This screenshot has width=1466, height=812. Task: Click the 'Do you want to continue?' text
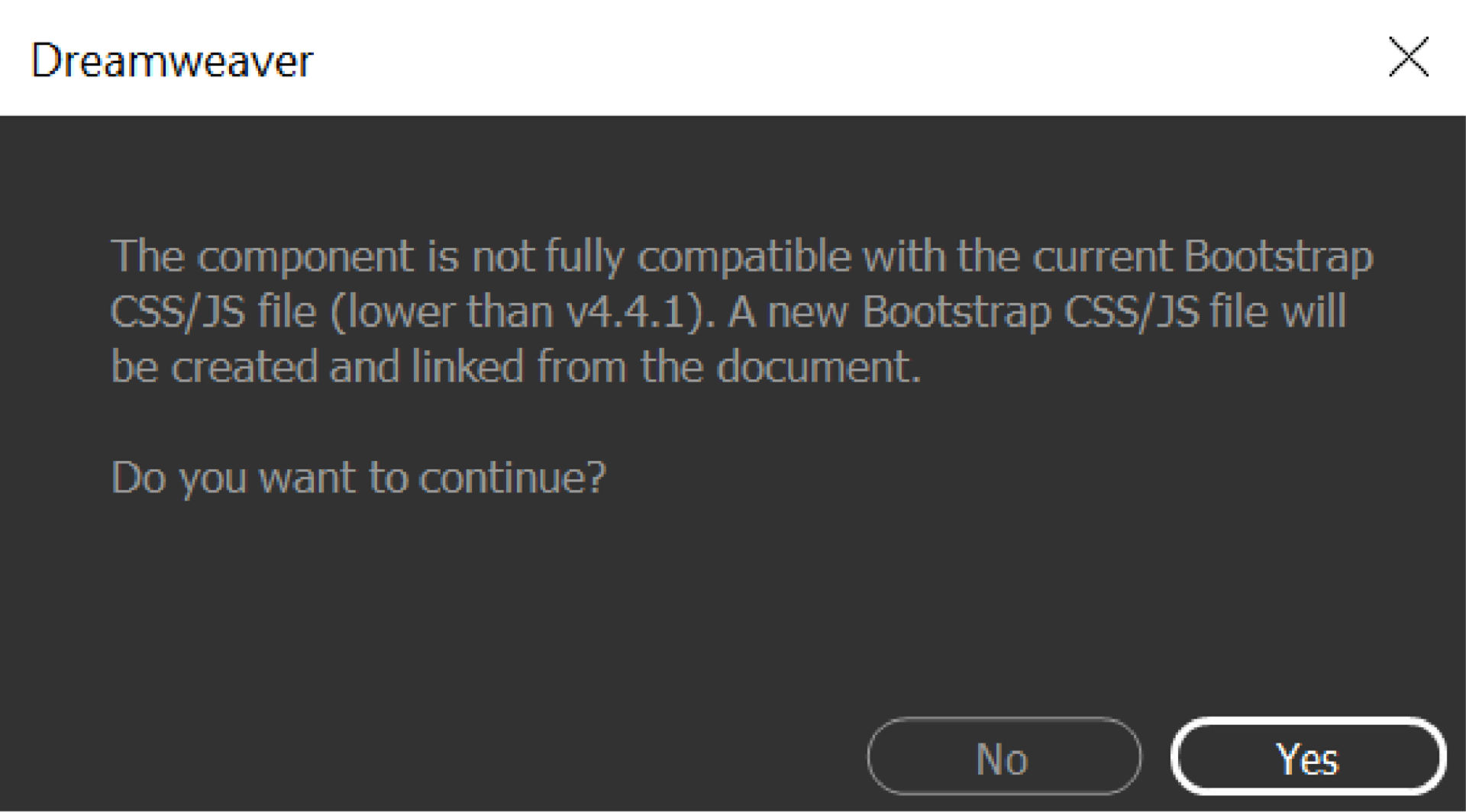pyautogui.click(x=359, y=477)
